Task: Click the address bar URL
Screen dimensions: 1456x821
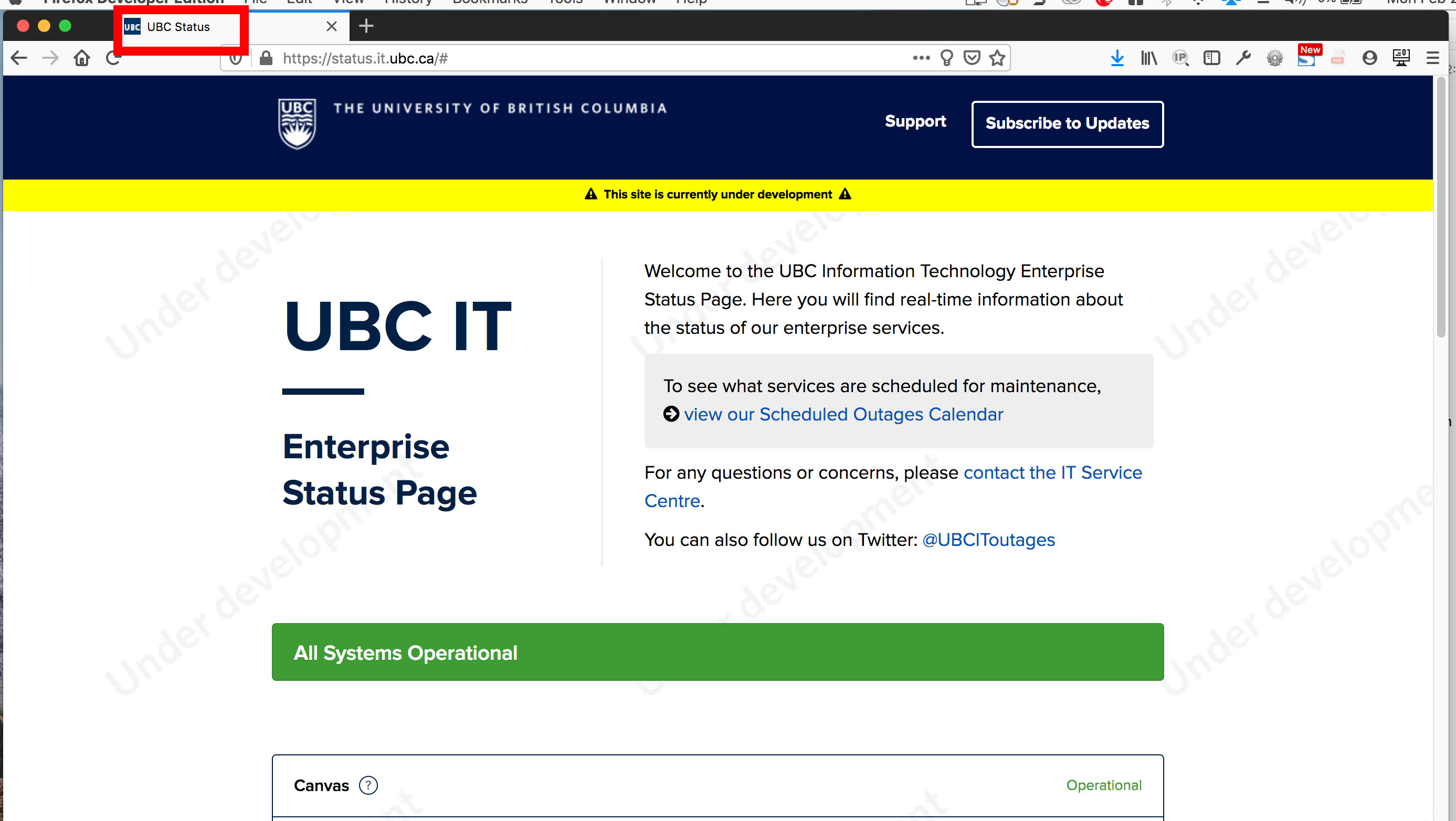Action: coord(365,58)
